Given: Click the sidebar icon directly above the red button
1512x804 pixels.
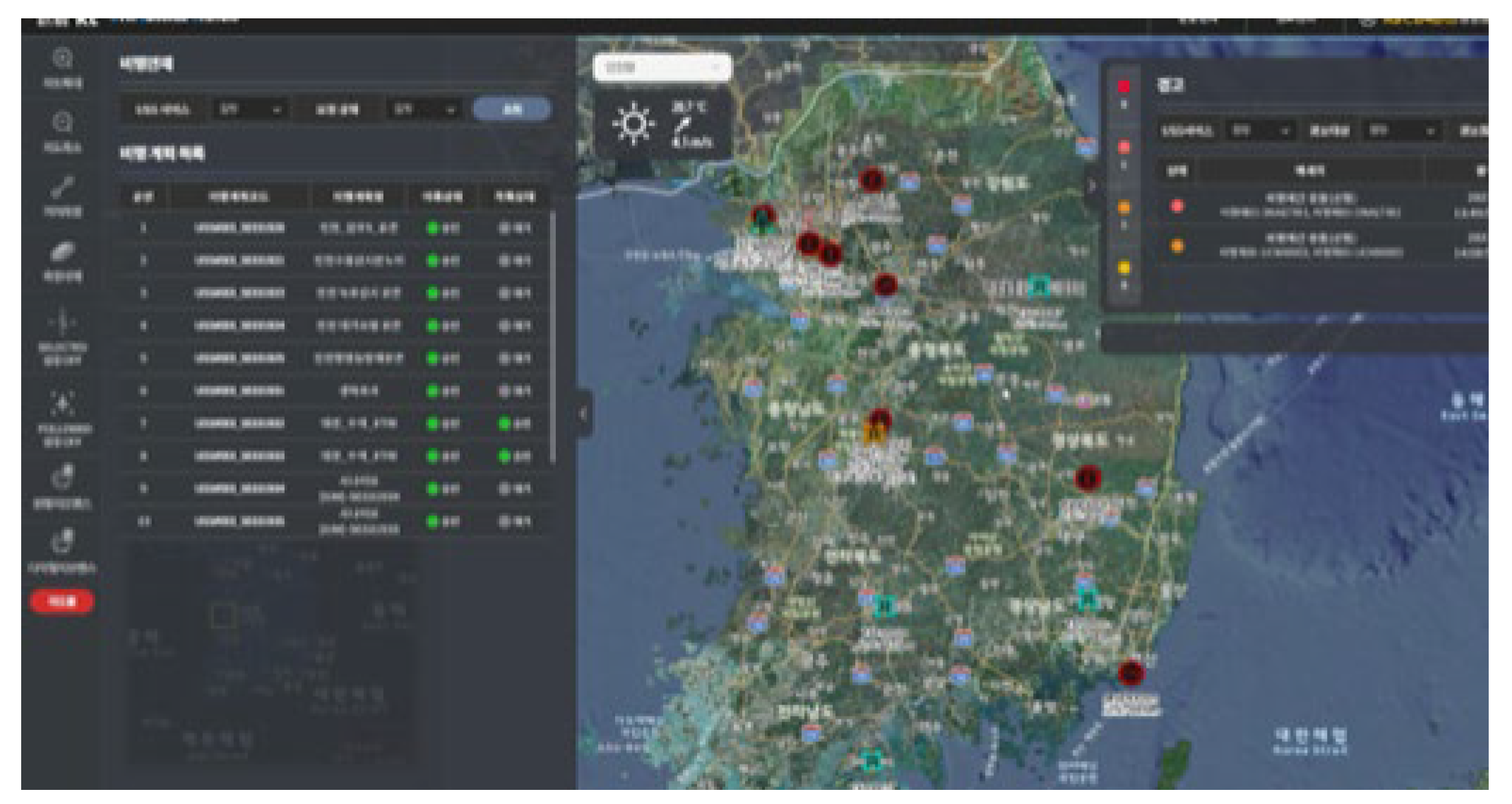Looking at the screenshot, I should coord(63,541).
